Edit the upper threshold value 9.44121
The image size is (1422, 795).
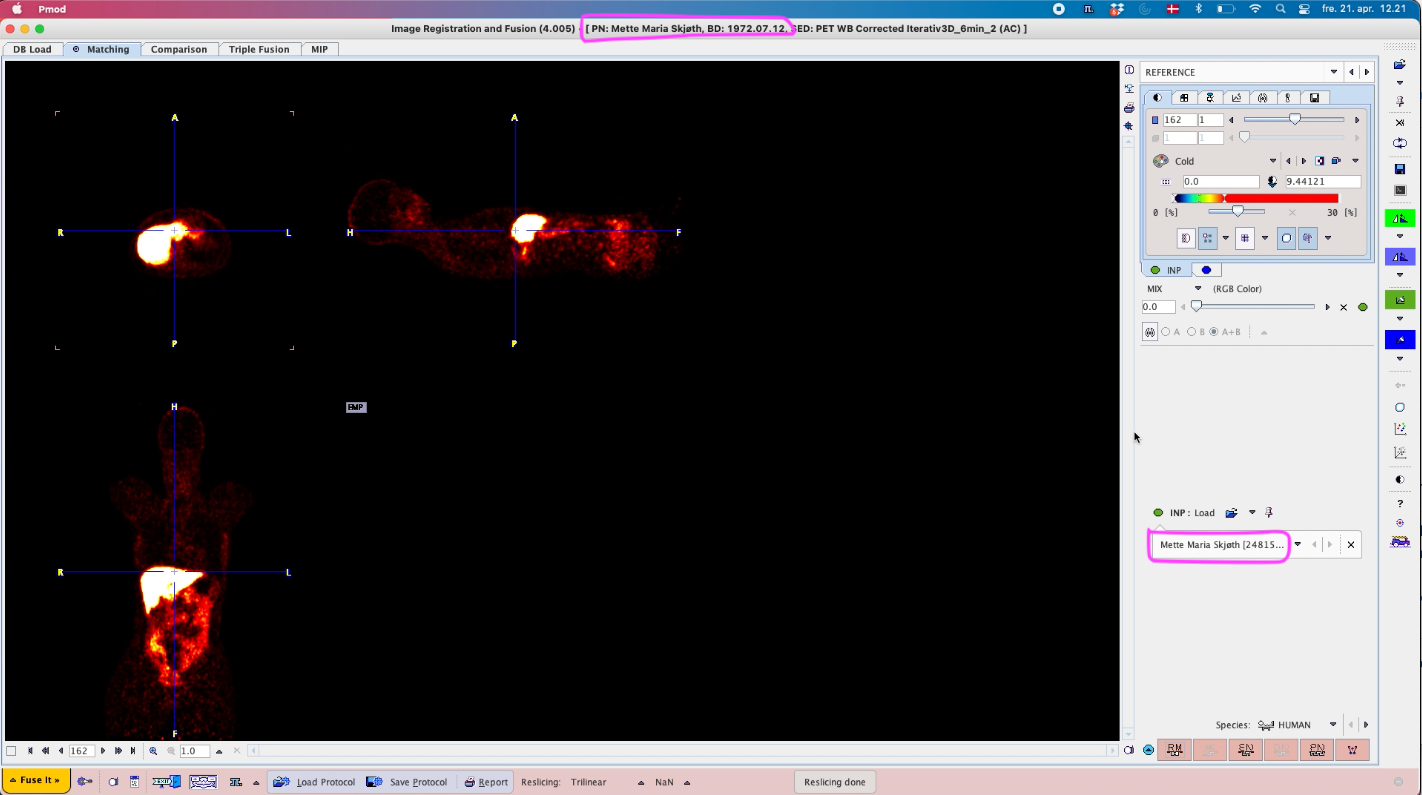(x=1322, y=182)
